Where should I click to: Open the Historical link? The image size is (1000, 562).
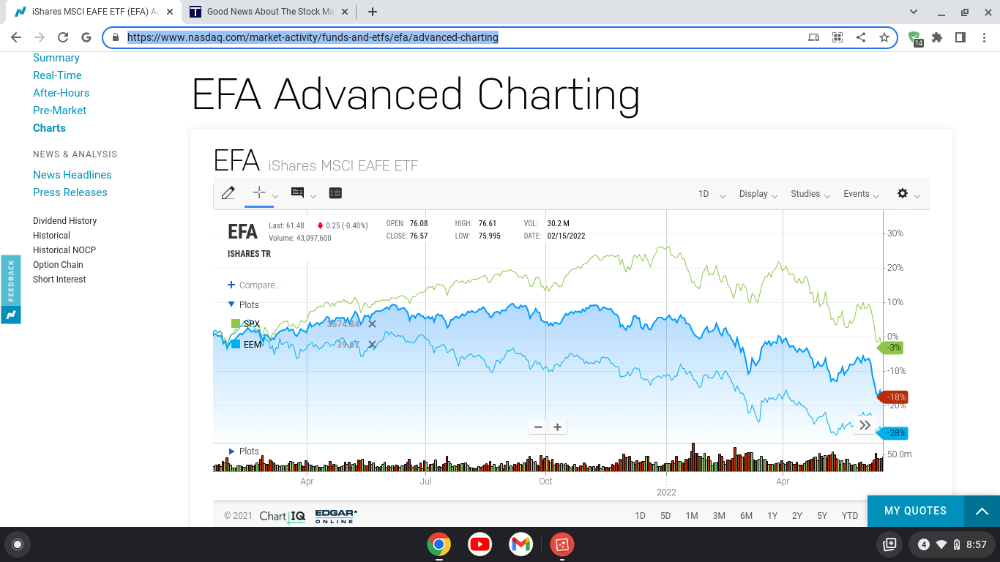pyautogui.click(x=52, y=235)
